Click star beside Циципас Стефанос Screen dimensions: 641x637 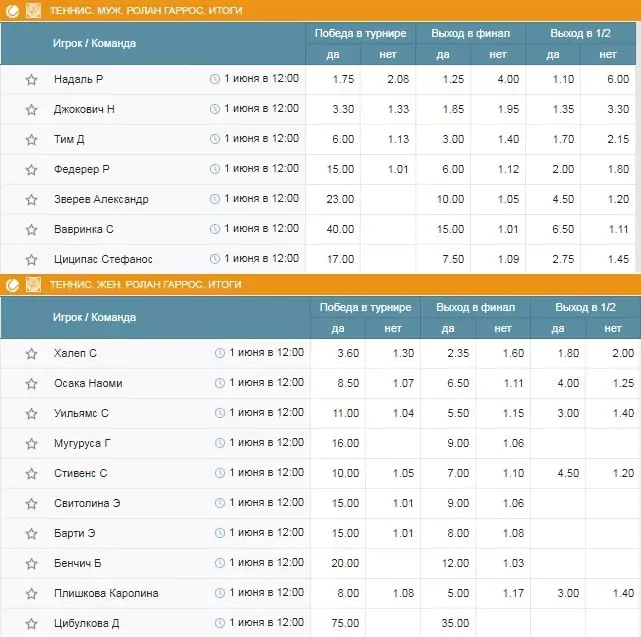31,259
